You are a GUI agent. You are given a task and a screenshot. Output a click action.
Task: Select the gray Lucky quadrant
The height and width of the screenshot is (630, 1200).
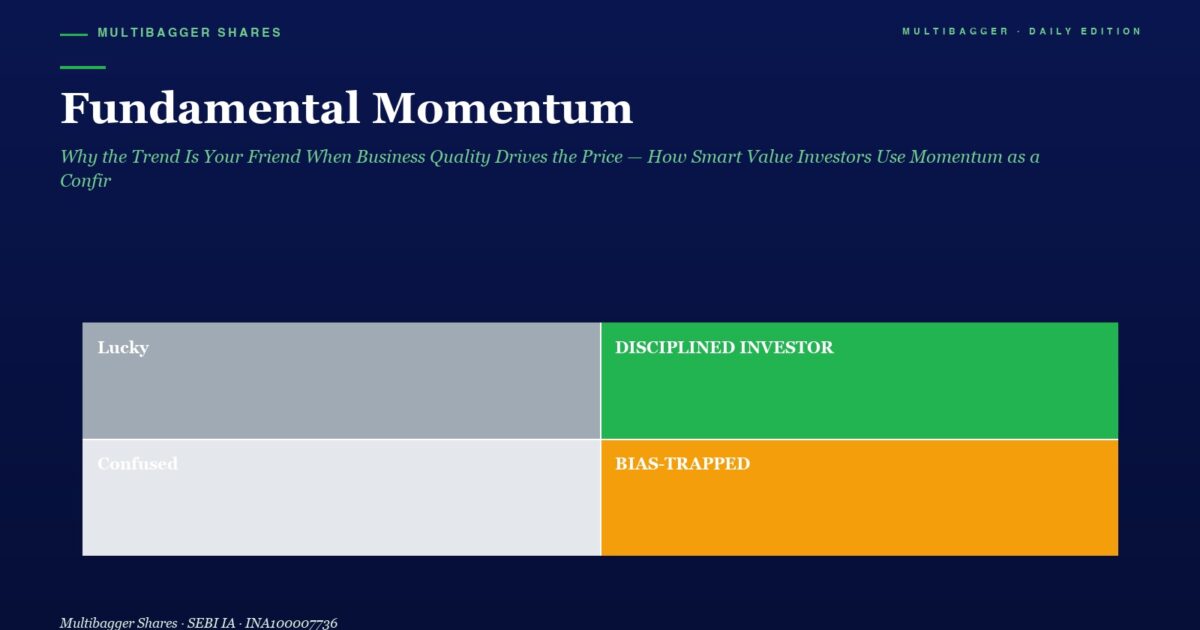[x=341, y=380]
